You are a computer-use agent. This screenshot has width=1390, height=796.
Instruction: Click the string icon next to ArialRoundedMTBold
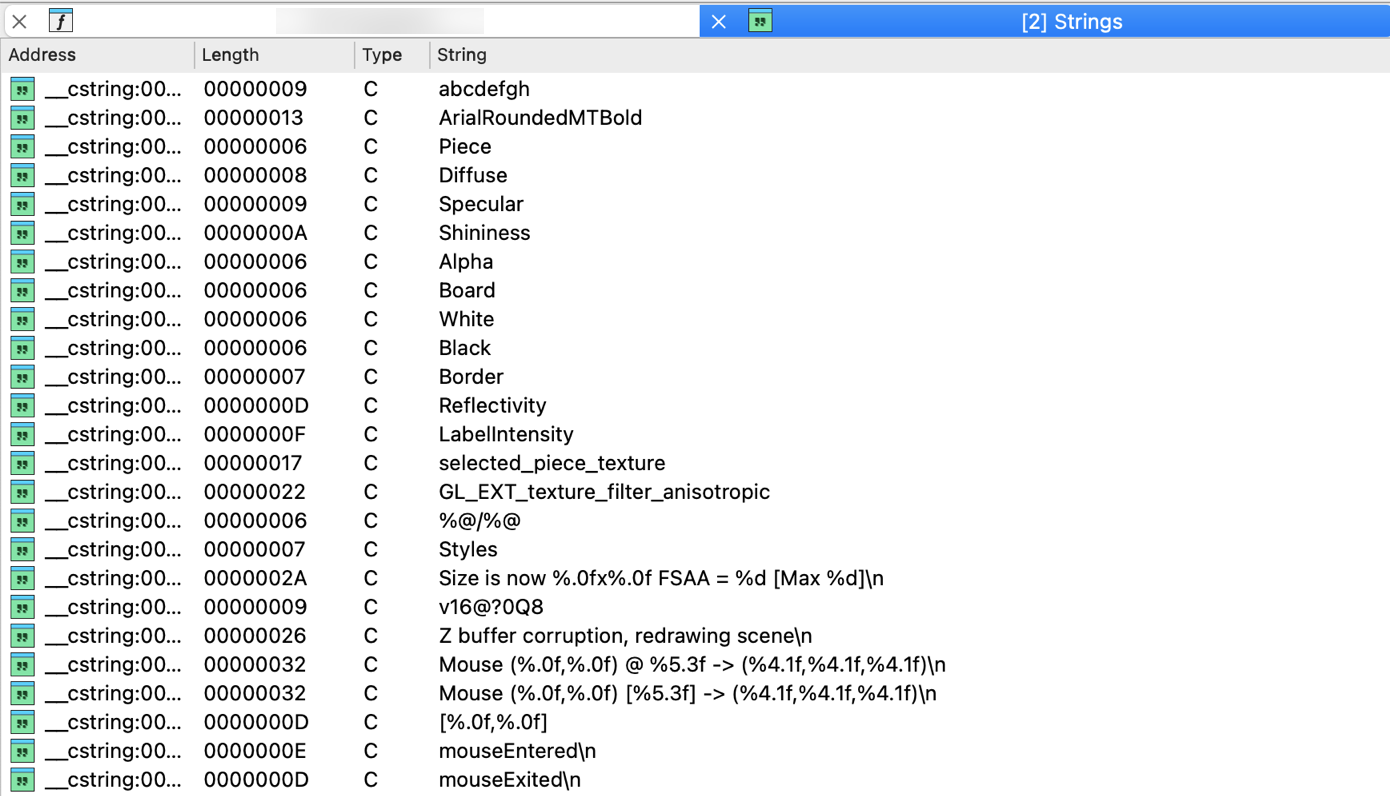click(x=22, y=118)
